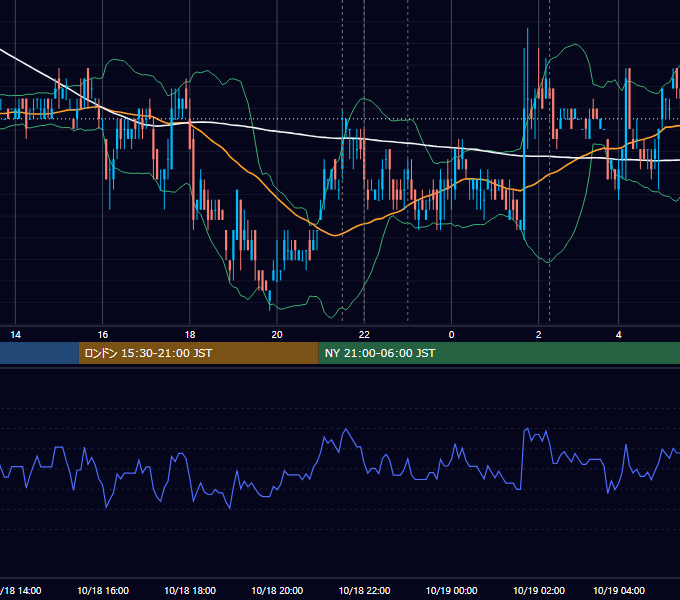Viewport: 680px width, 600px height.
Task: Click the 16 hour axis label
Action: [x=103, y=335]
